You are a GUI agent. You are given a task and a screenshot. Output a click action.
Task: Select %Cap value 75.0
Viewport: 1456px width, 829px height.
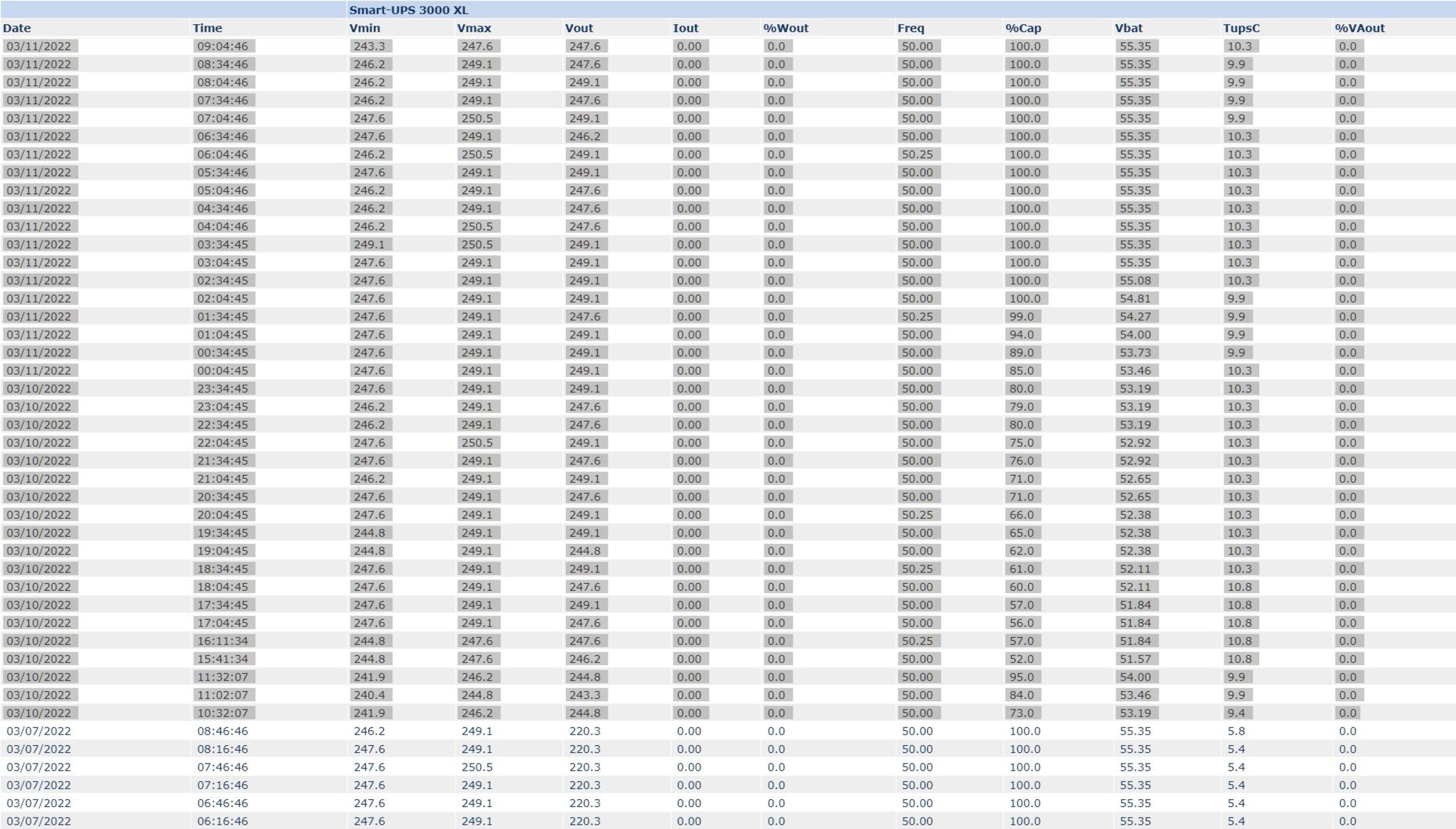1022,443
